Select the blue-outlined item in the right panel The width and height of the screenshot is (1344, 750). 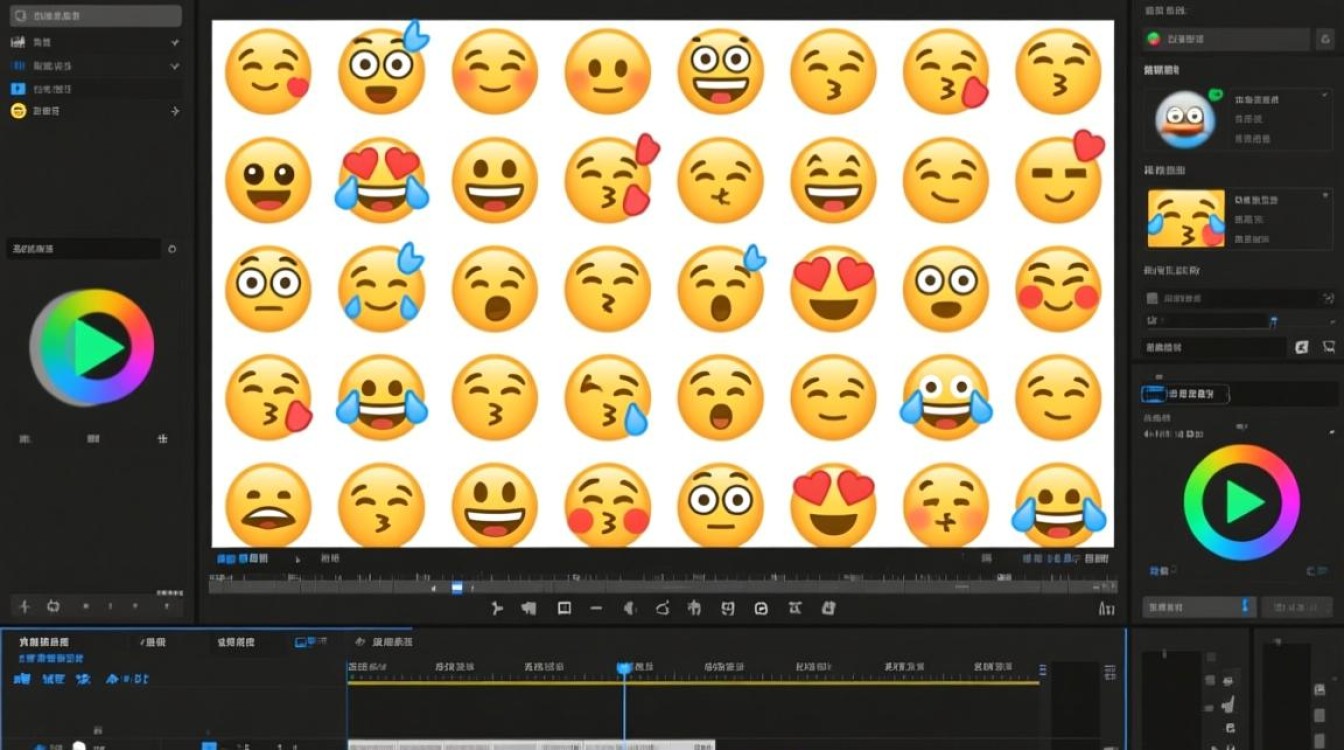1186,394
